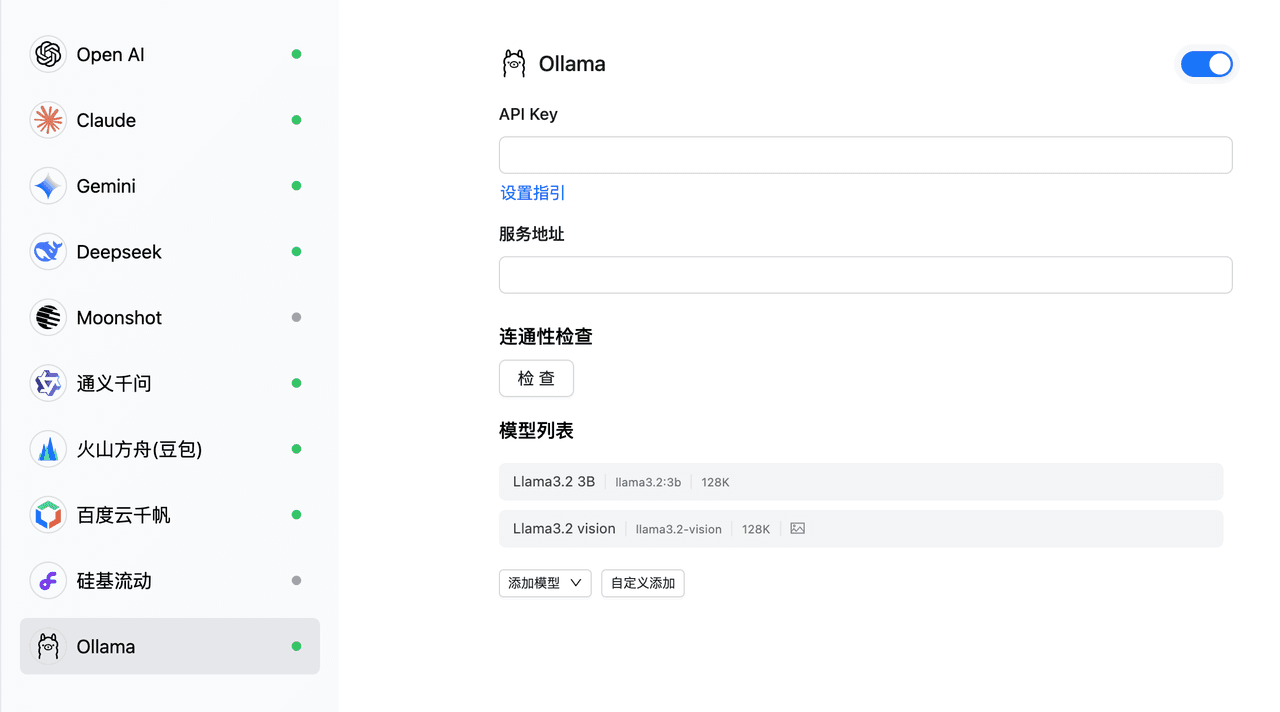
Task: Click the llama3.2:3b model ID text
Action: coord(648,482)
